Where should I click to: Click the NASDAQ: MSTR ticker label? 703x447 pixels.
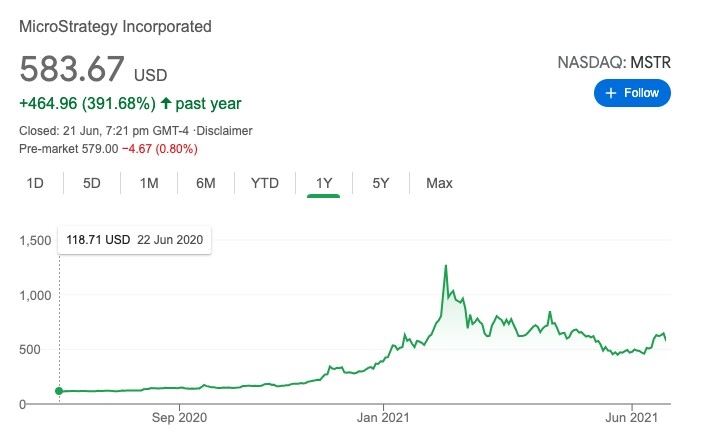pos(614,63)
